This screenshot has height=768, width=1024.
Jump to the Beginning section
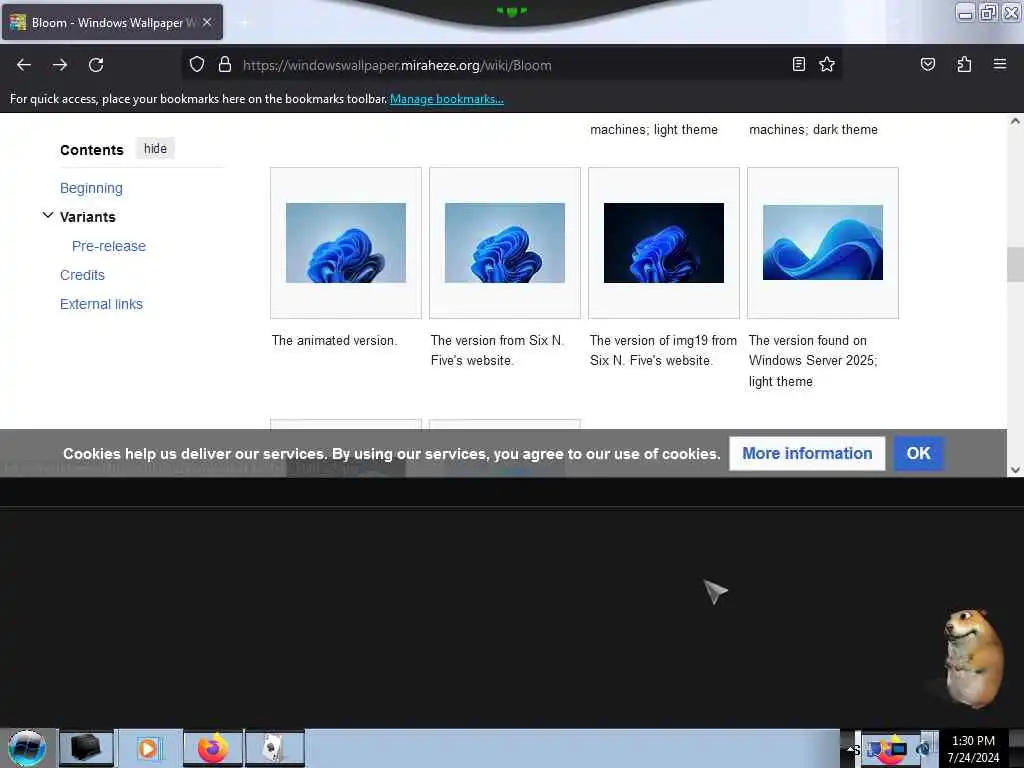(x=91, y=188)
